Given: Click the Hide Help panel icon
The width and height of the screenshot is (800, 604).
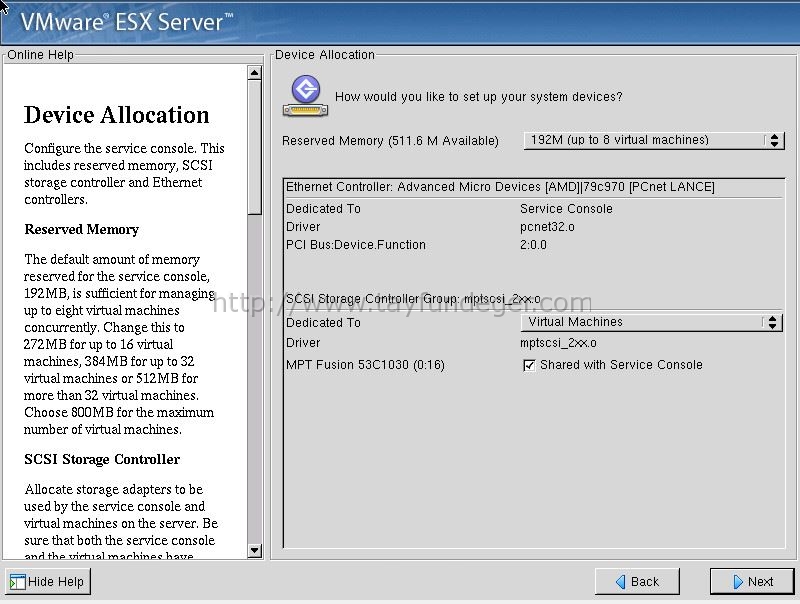Looking at the screenshot, I should (17, 582).
